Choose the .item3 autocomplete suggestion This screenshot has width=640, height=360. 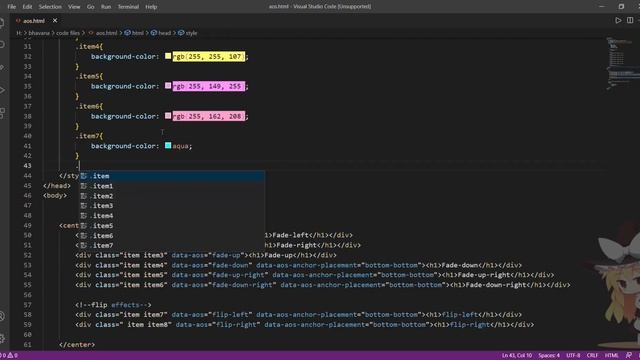coord(171,206)
